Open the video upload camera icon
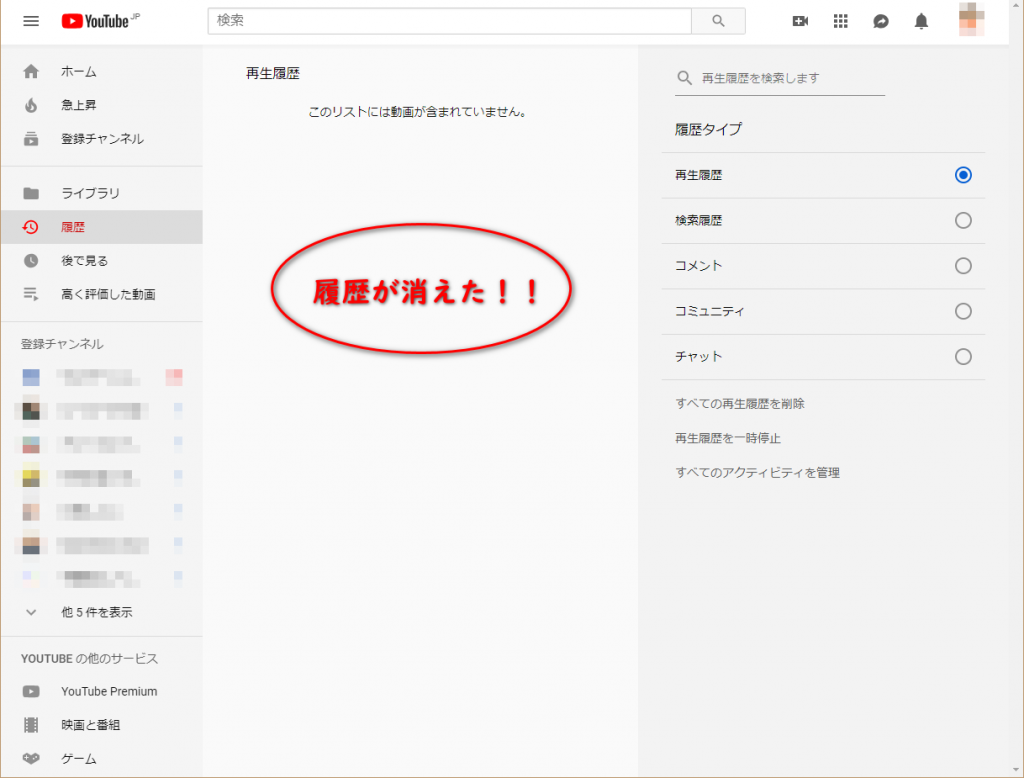The height and width of the screenshot is (778, 1024). pos(800,21)
